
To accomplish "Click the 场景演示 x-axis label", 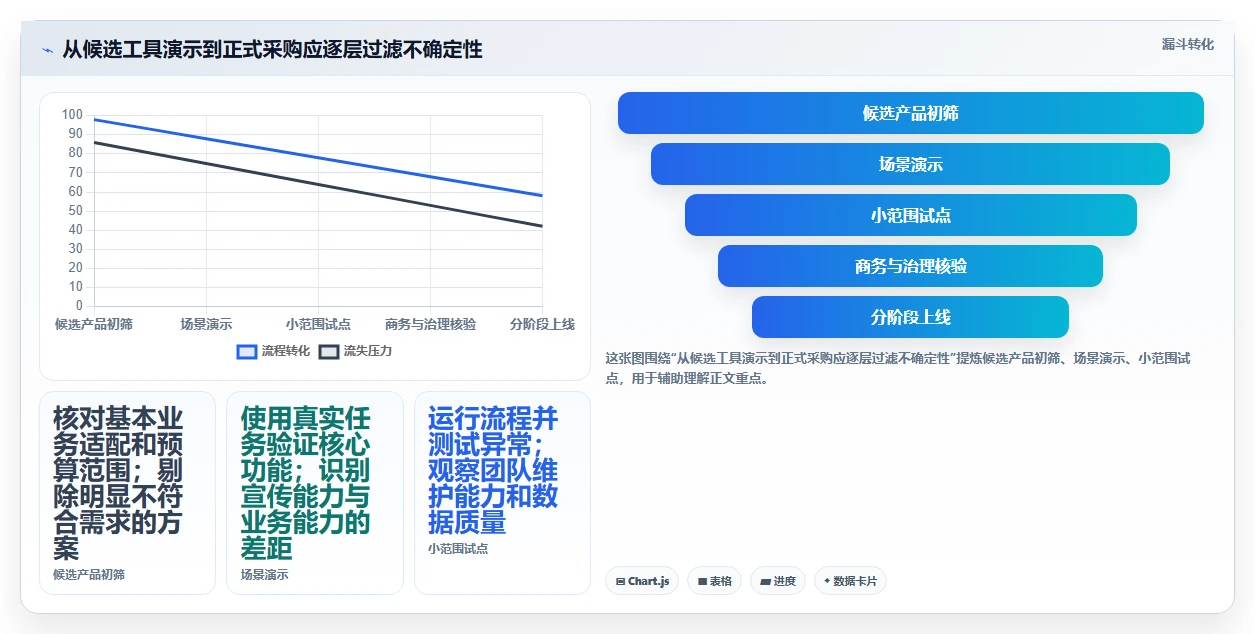I will (x=206, y=324).
